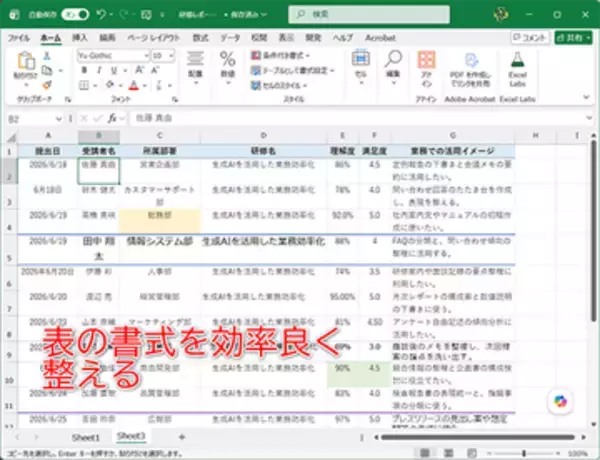Click the Decrease Font Size icon
Screen dimensions: 600x460
[155, 70]
